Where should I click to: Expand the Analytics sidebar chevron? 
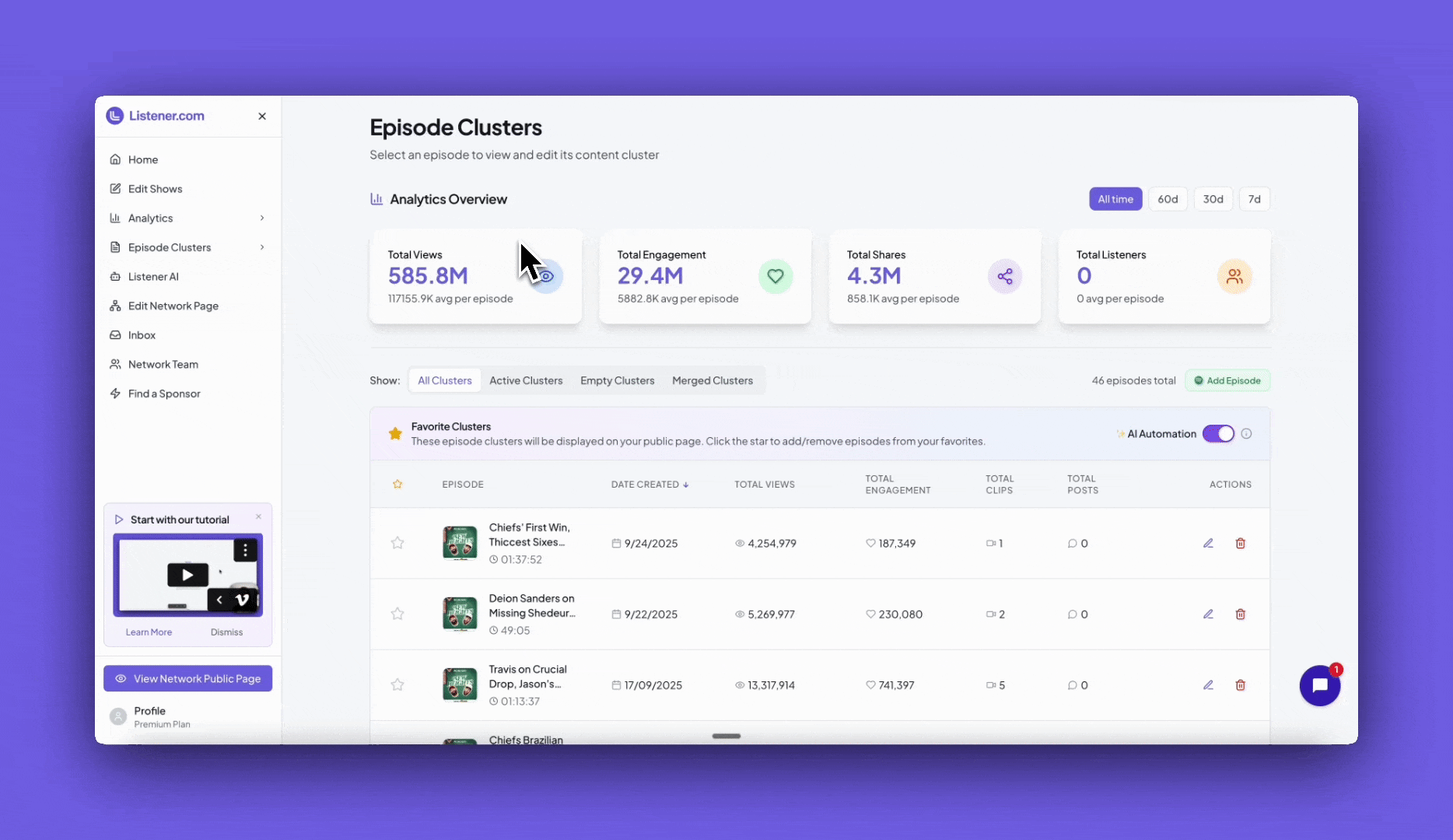[x=262, y=219]
